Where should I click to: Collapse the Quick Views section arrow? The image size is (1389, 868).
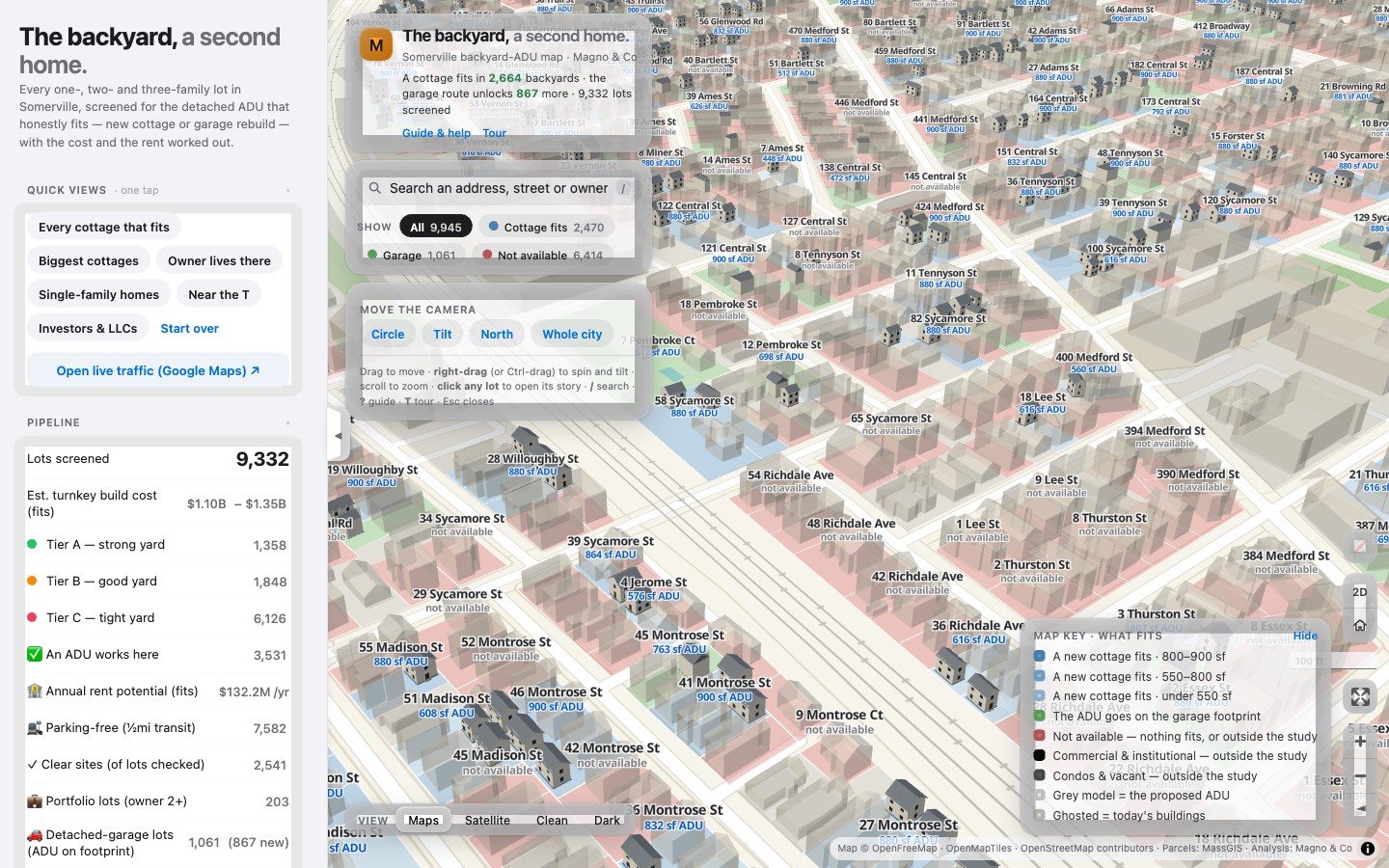click(287, 191)
